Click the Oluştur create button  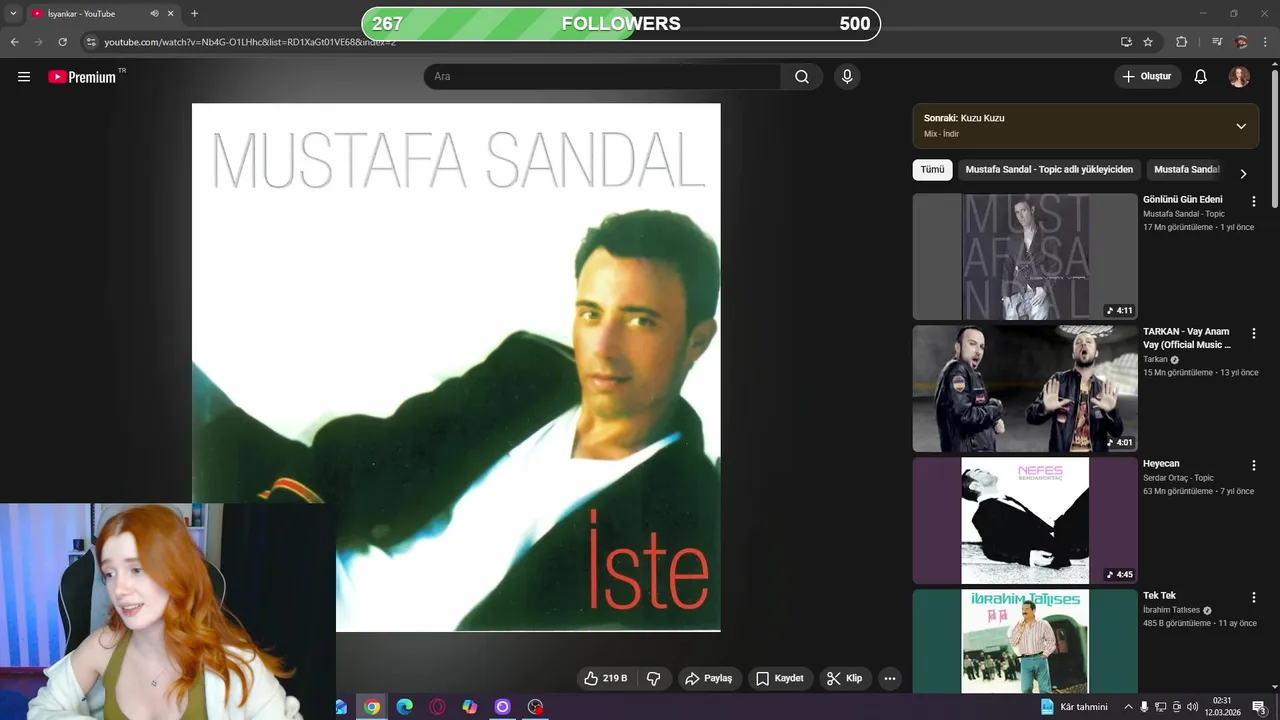pyautogui.click(x=1147, y=77)
